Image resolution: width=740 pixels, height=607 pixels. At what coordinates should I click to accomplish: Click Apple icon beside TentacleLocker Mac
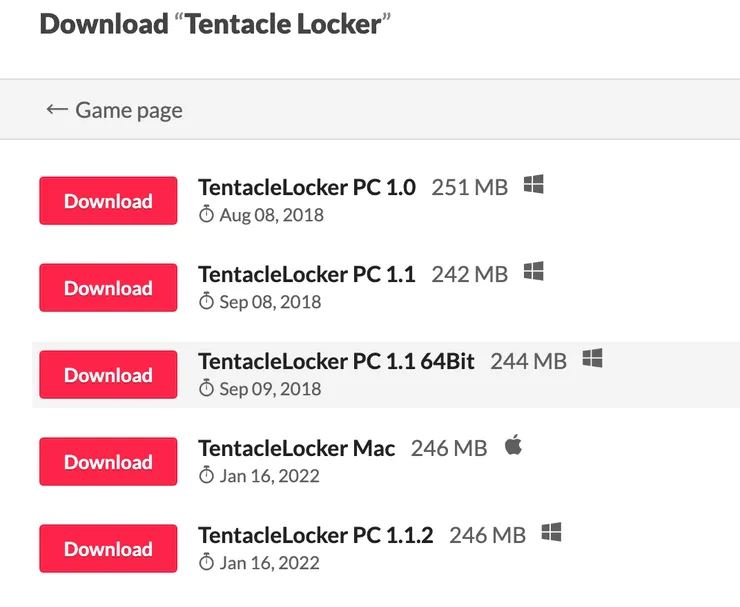pos(513,446)
